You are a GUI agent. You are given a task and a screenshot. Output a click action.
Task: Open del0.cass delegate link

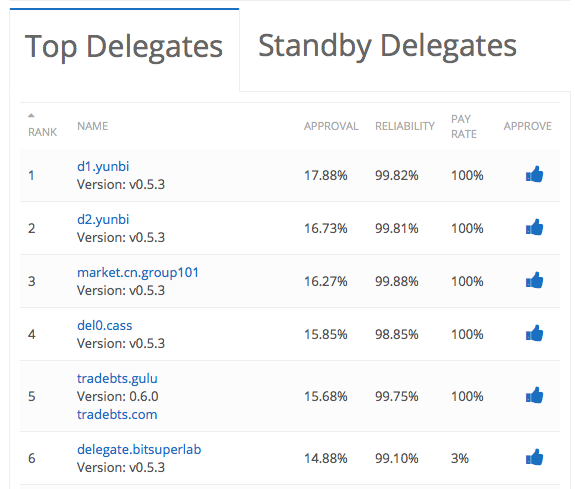point(105,325)
